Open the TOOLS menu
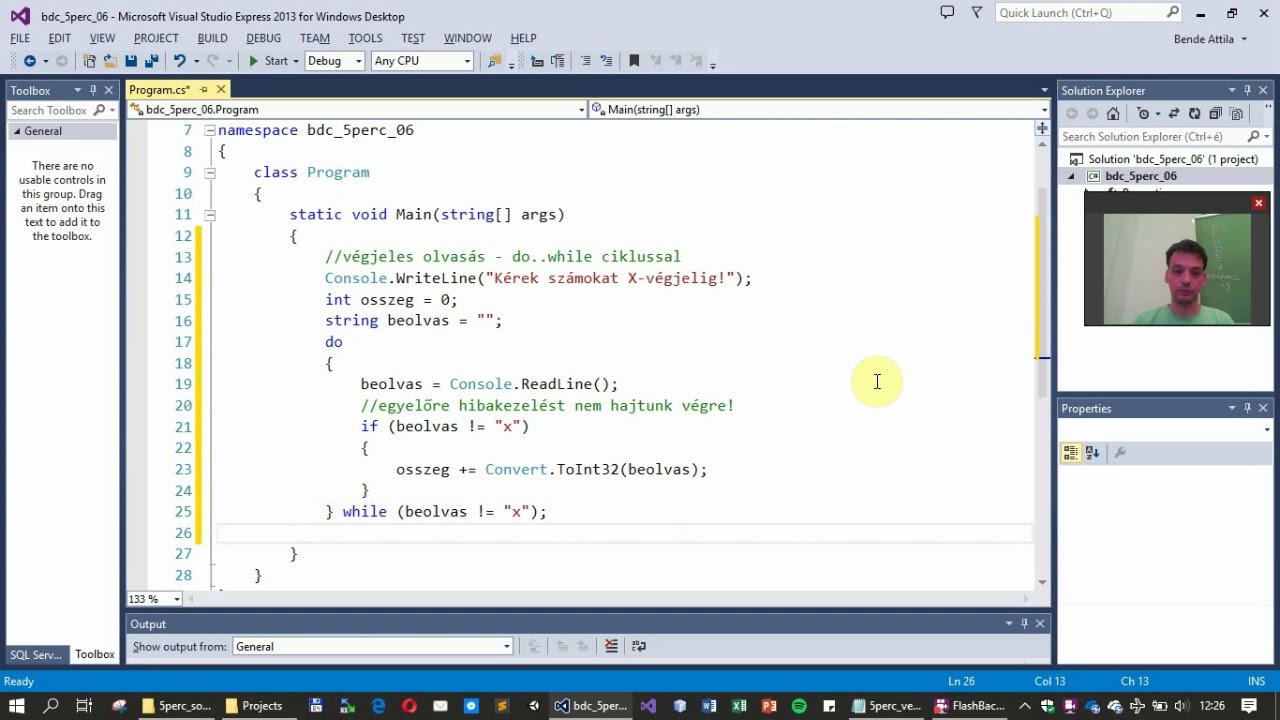Image resolution: width=1280 pixels, height=720 pixels. 365,38
